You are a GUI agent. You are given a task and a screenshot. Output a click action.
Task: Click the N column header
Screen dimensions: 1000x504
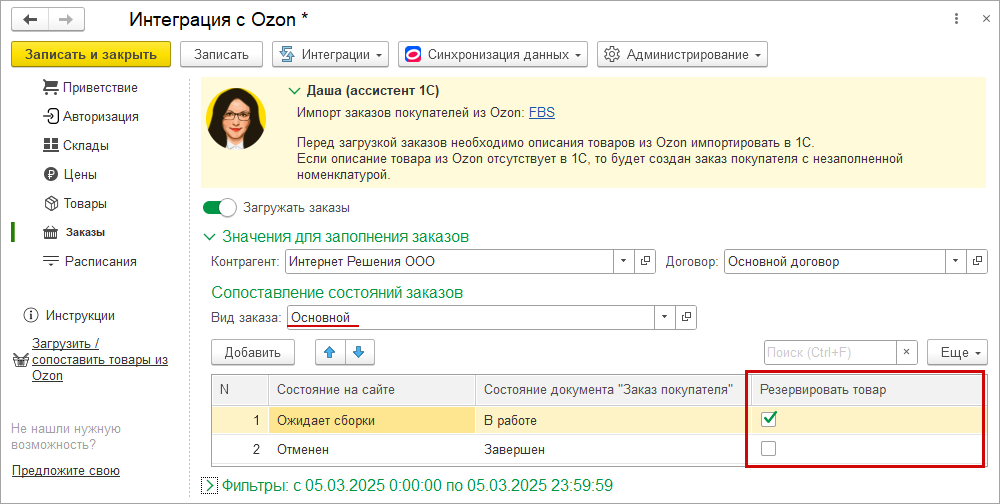[240, 389]
